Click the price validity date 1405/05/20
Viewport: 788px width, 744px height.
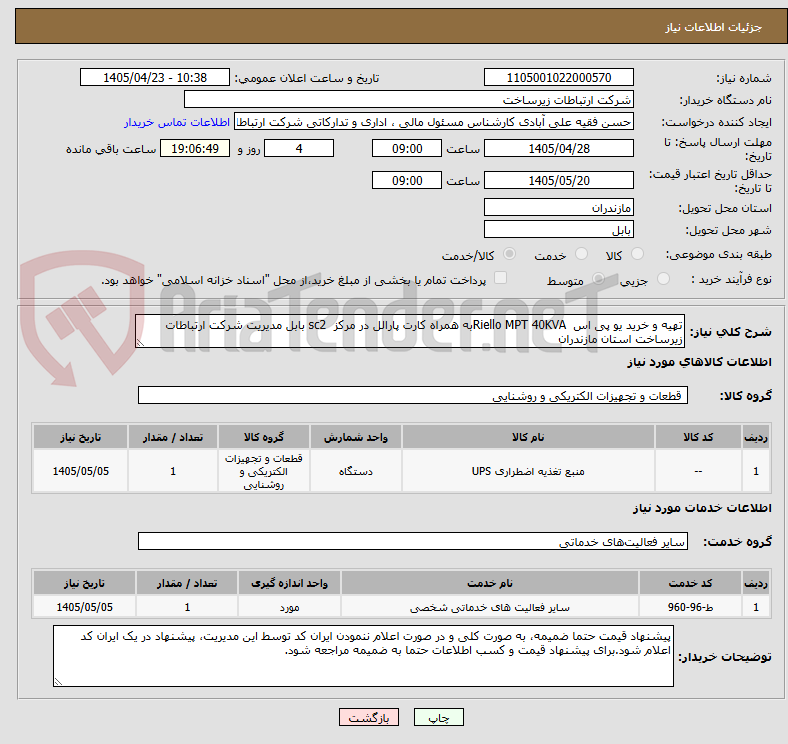pyautogui.click(x=558, y=180)
